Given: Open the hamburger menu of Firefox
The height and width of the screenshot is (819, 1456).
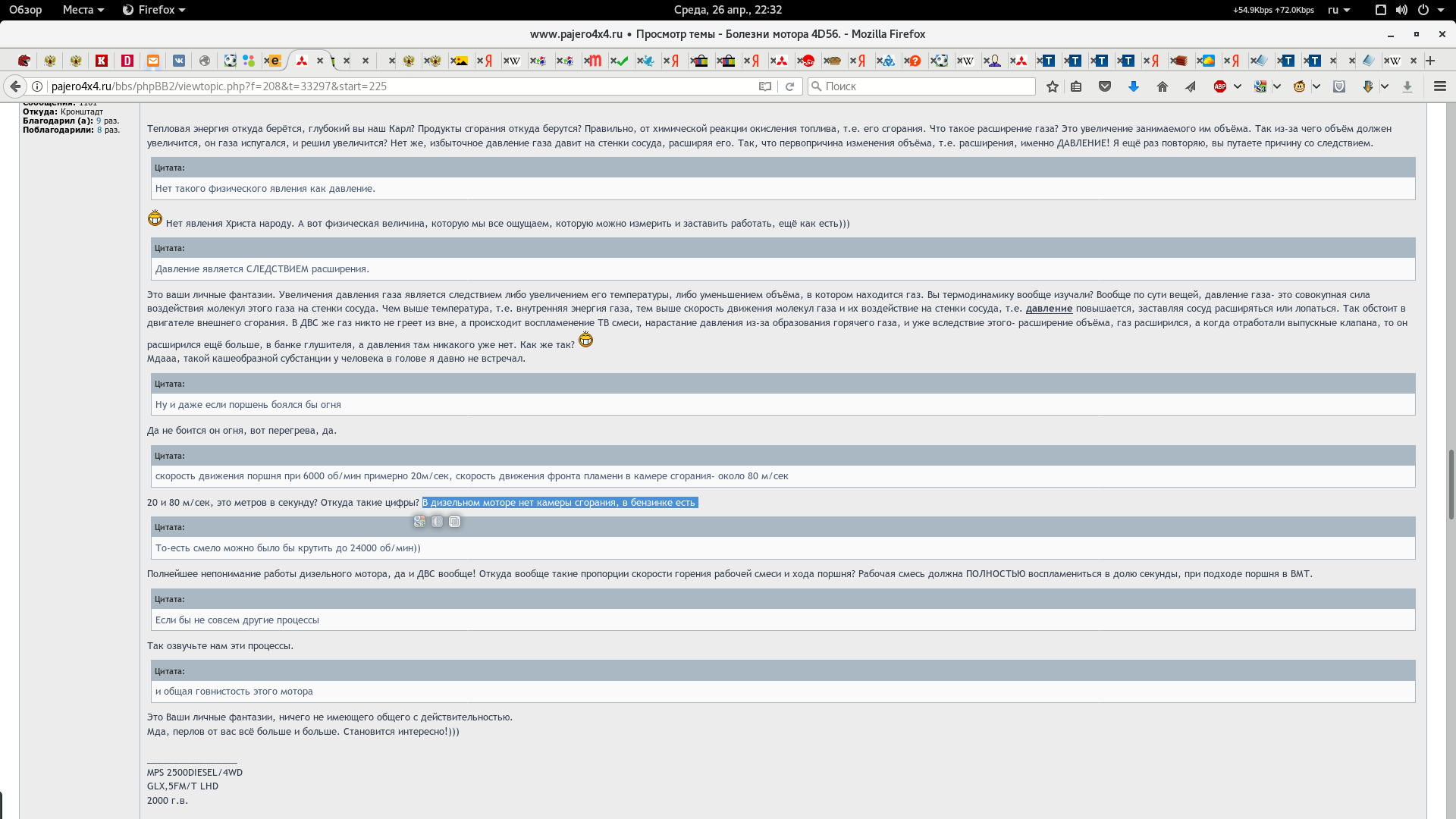Looking at the screenshot, I should point(1439,86).
